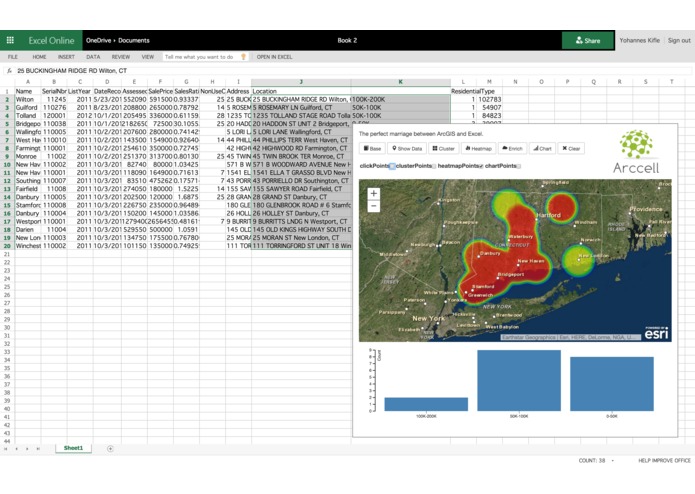
Task: Toggle the chartPoints checkbox
Action: click(x=519, y=166)
